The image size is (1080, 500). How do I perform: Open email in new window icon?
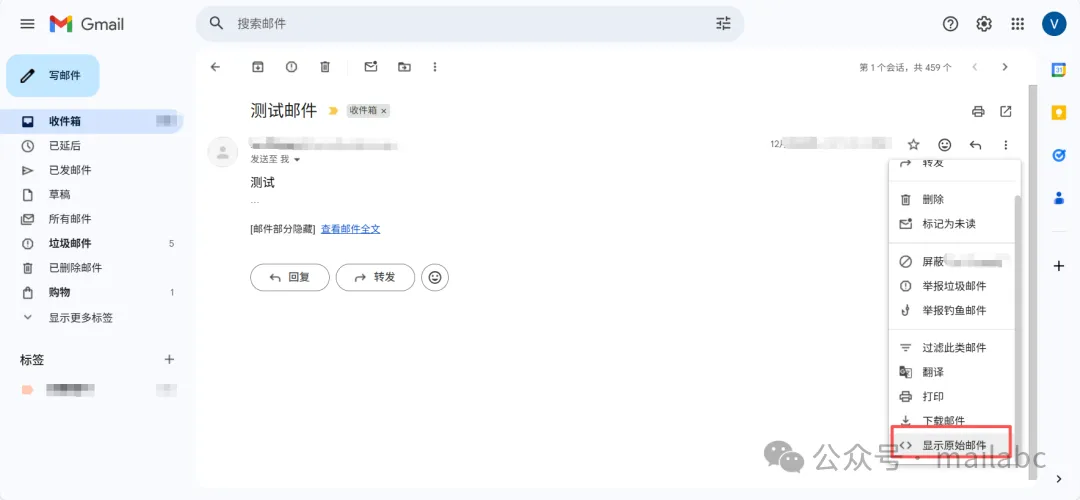tap(1006, 111)
